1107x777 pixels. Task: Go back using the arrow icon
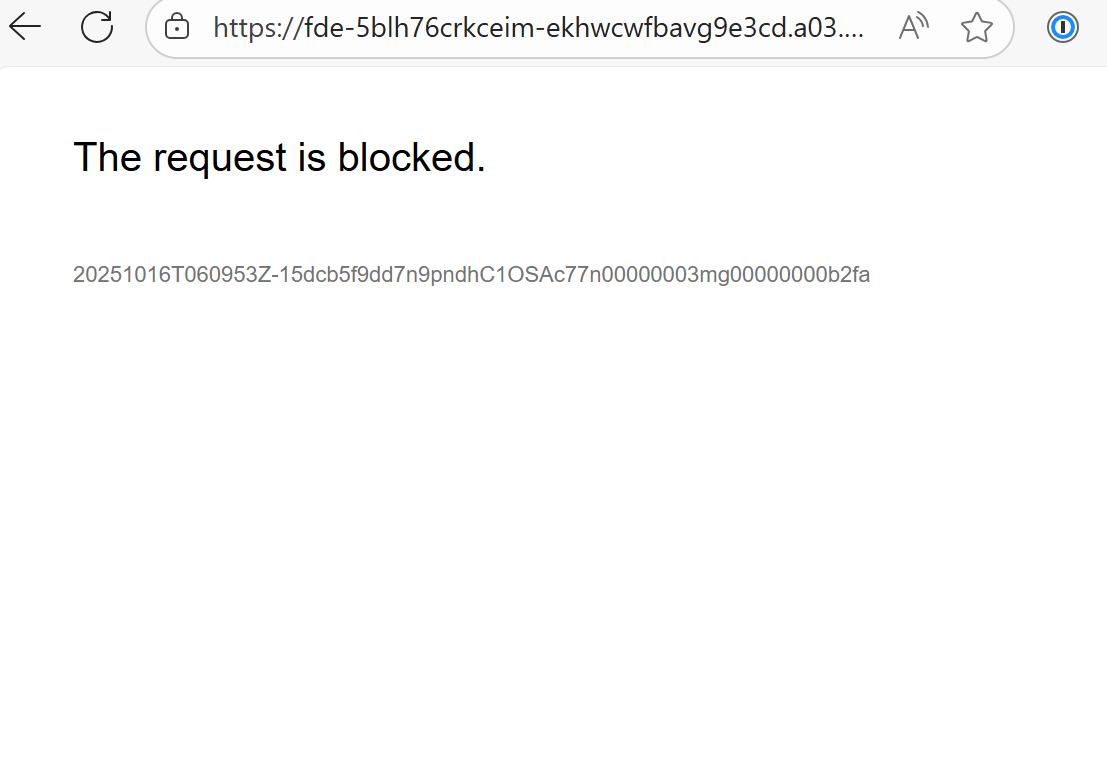24,27
